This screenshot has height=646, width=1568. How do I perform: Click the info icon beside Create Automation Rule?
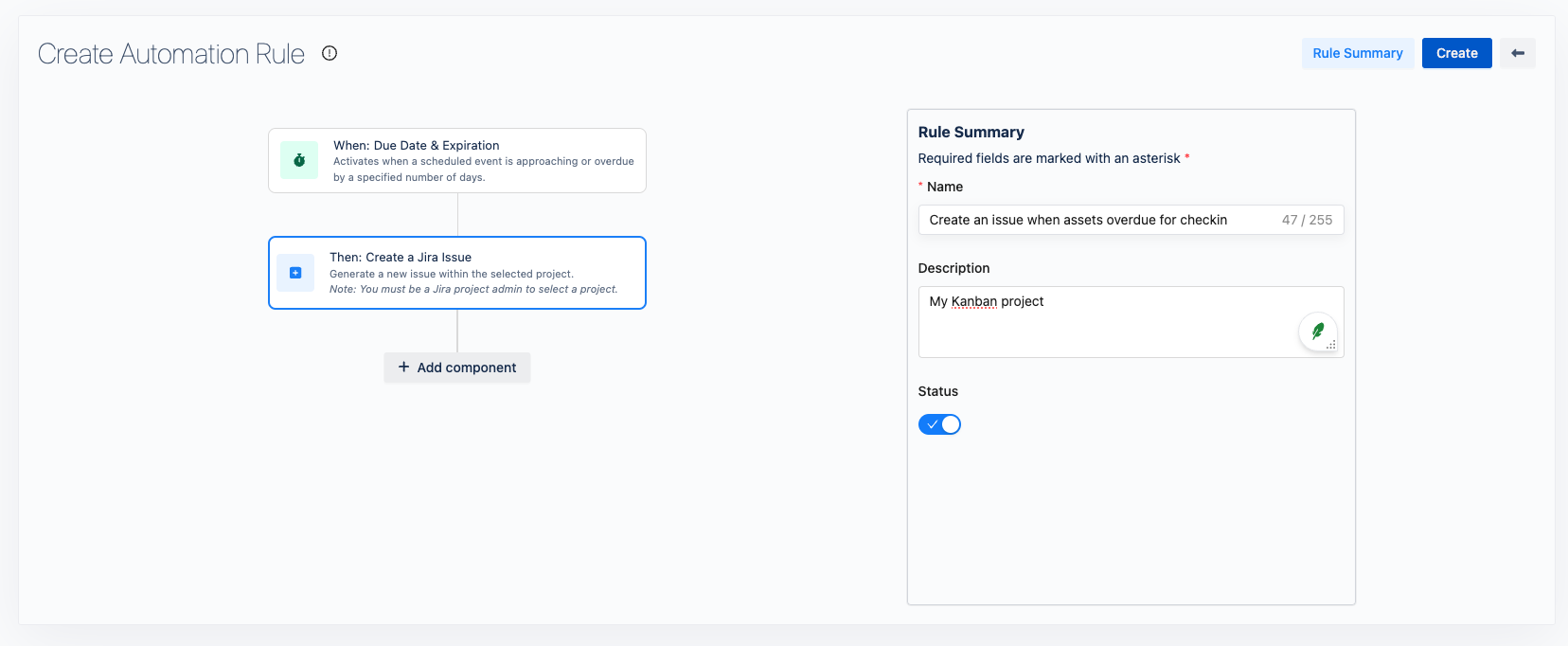pos(330,53)
